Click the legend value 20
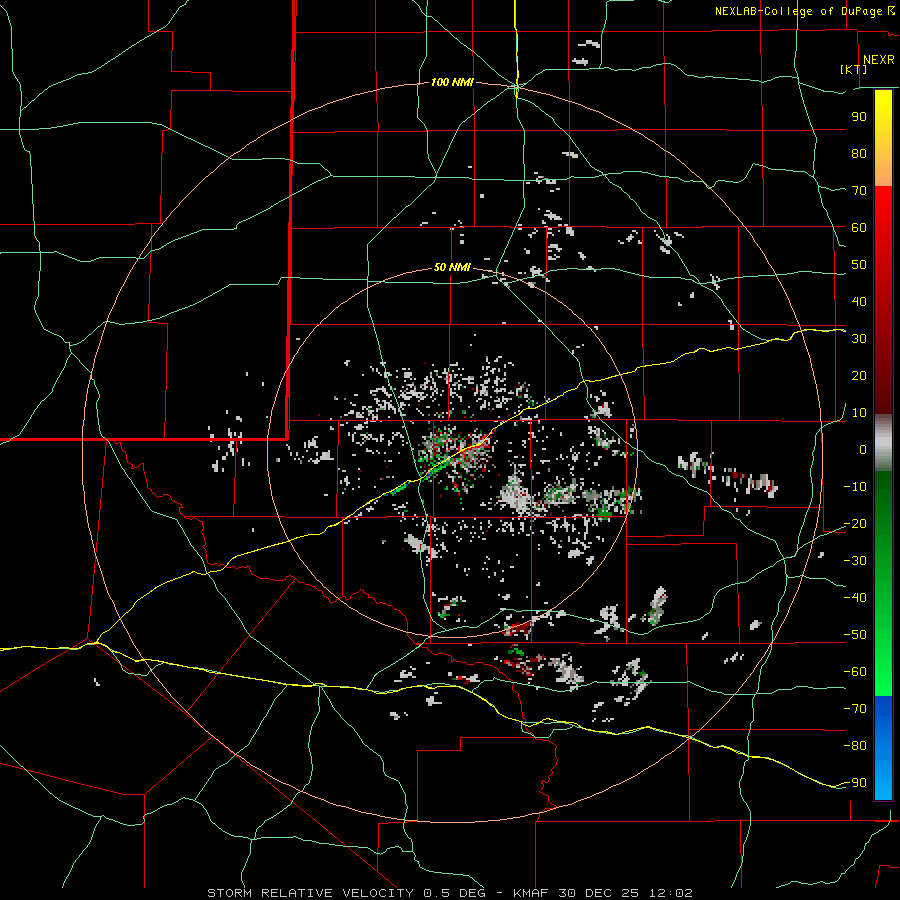900x900 pixels. point(859,375)
